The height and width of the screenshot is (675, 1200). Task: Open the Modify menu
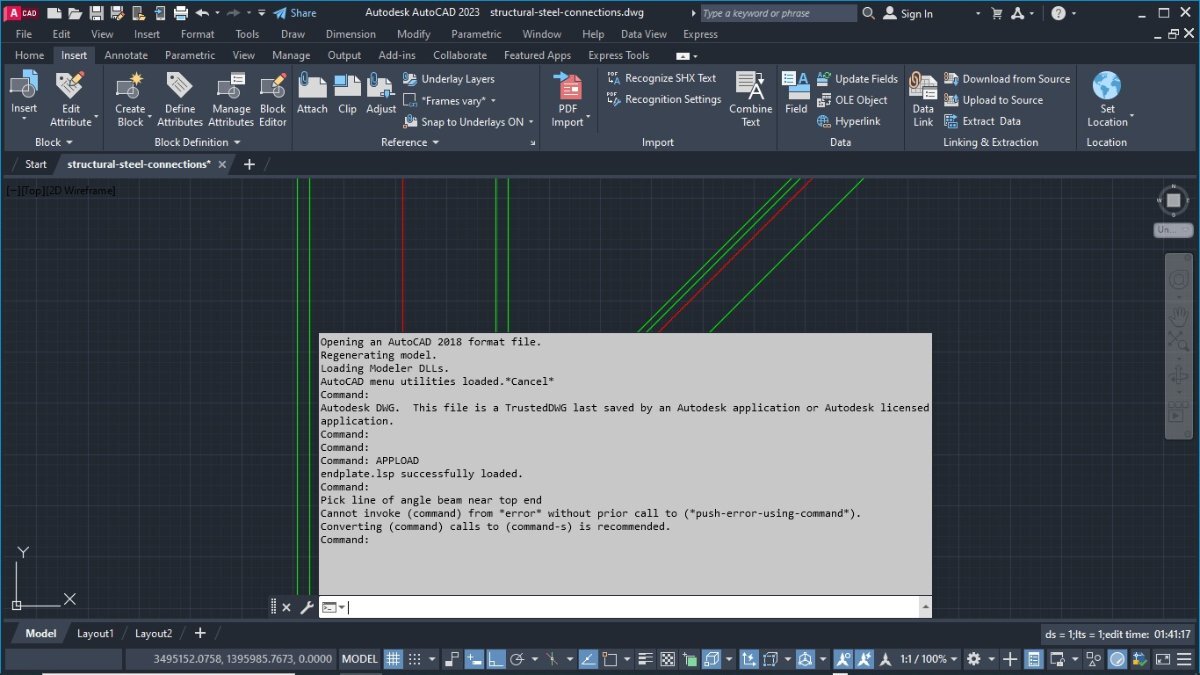413,34
